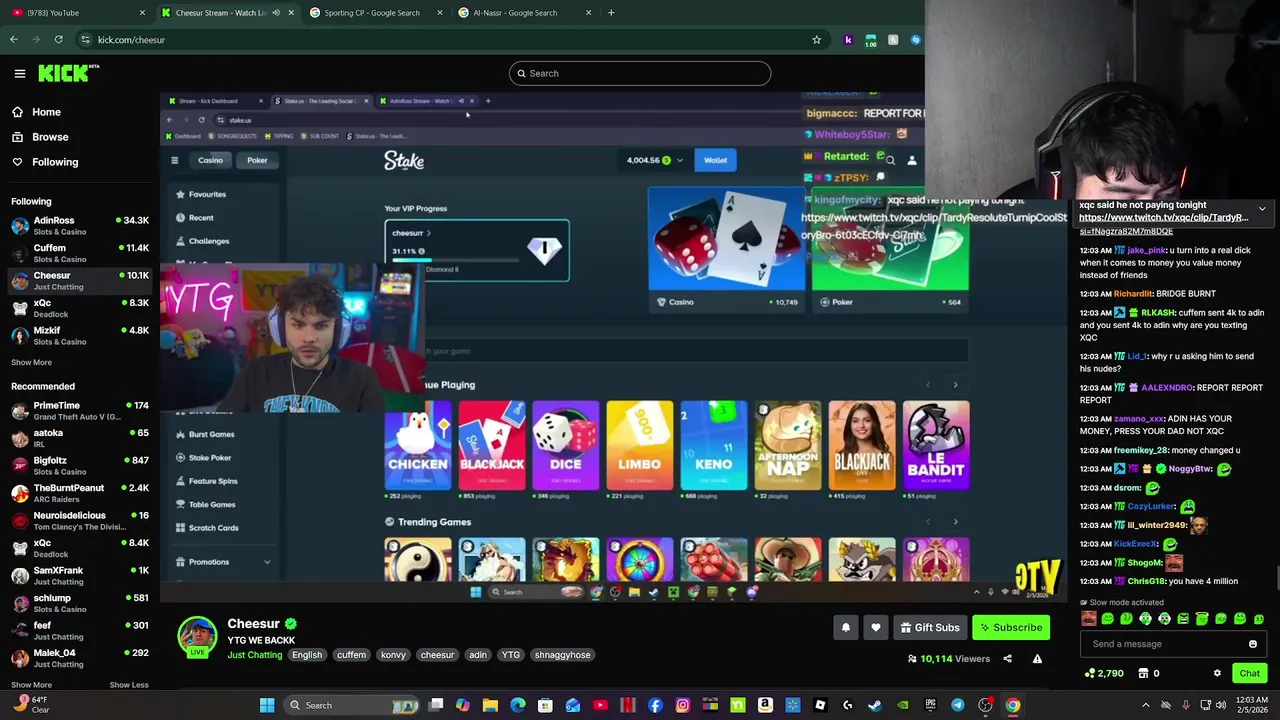
Task: Open the Kick hamburger sidebar menu
Action: pos(19,73)
